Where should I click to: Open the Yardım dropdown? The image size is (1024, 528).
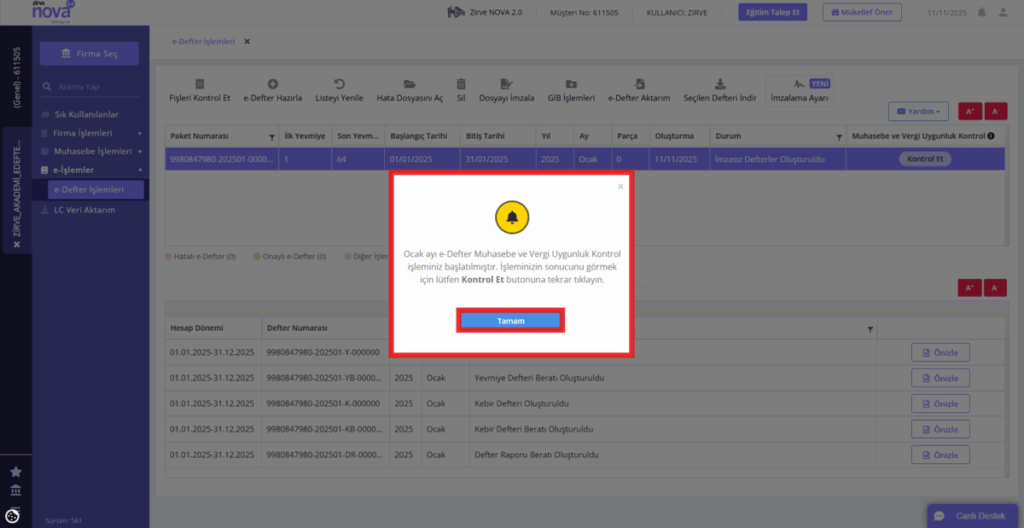click(918, 112)
